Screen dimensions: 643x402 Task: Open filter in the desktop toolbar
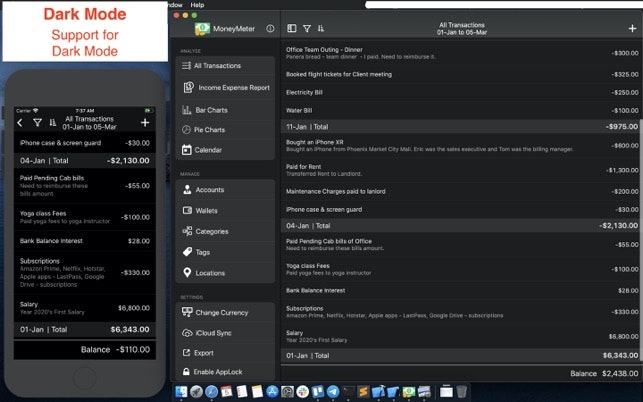point(307,28)
